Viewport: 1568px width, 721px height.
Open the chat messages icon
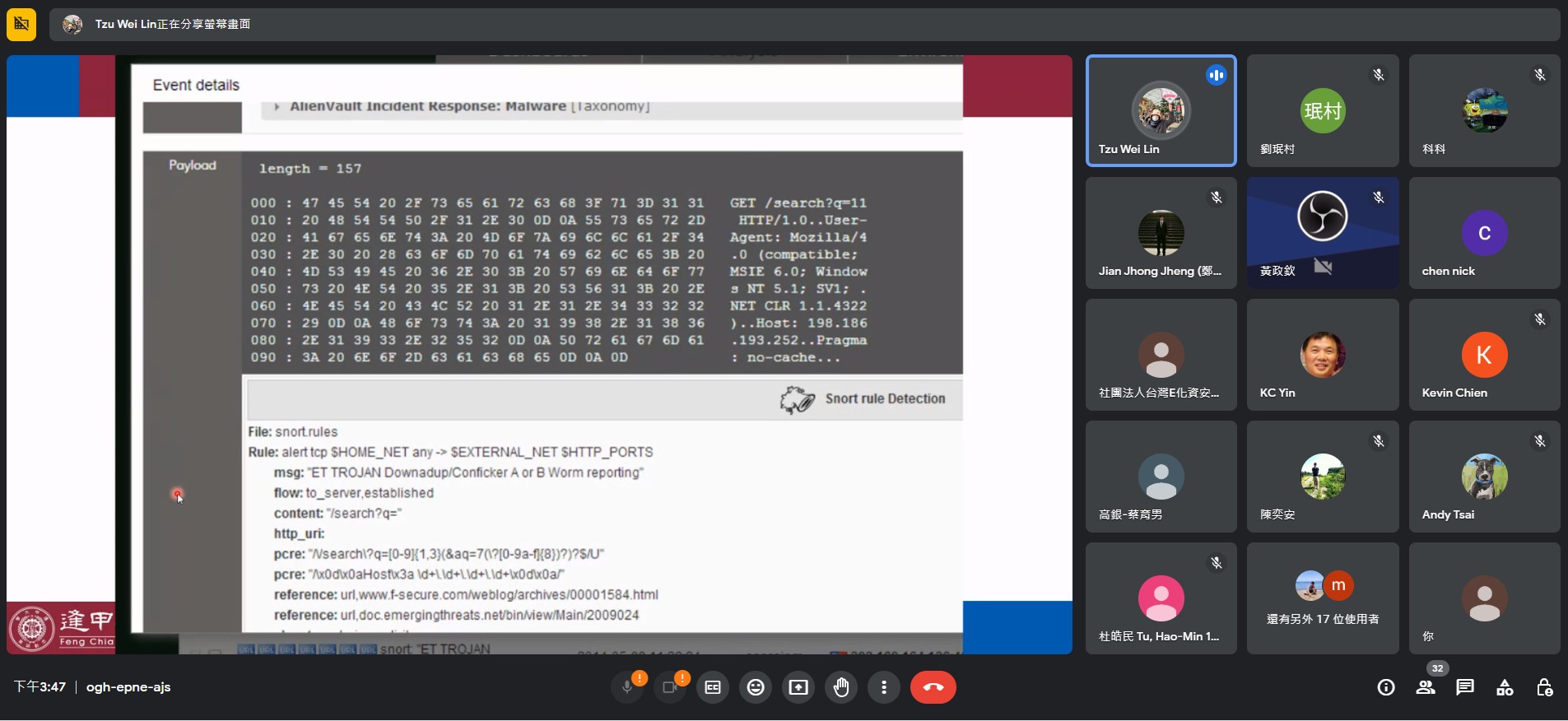[1465, 687]
